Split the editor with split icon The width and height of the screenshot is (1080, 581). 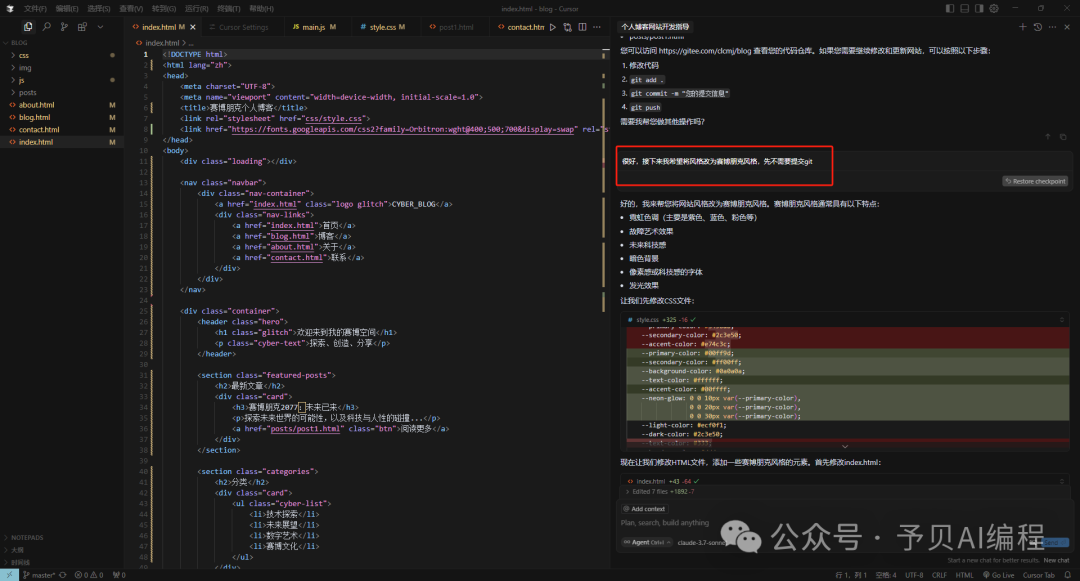pyautogui.click(x=583, y=27)
